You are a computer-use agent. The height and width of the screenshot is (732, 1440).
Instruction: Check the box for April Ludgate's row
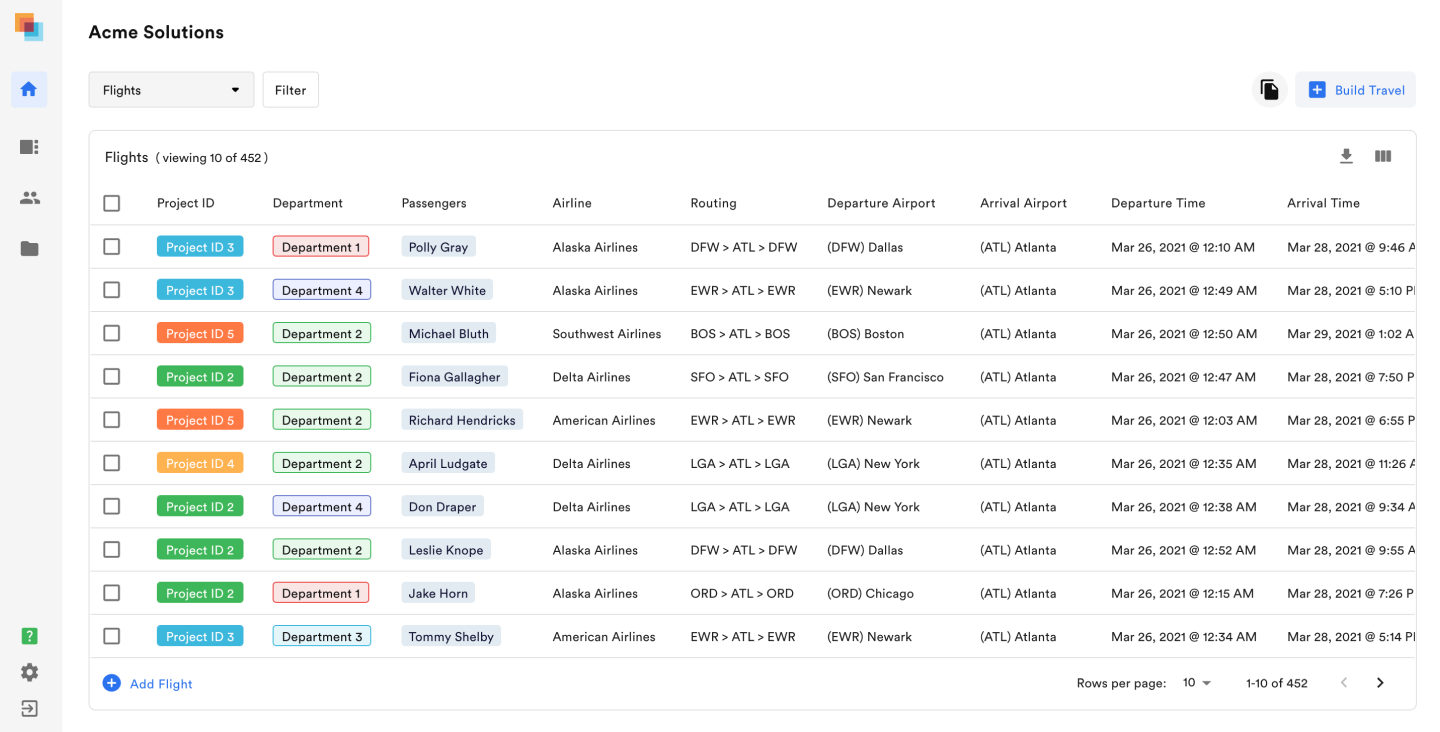pyautogui.click(x=112, y=463)
